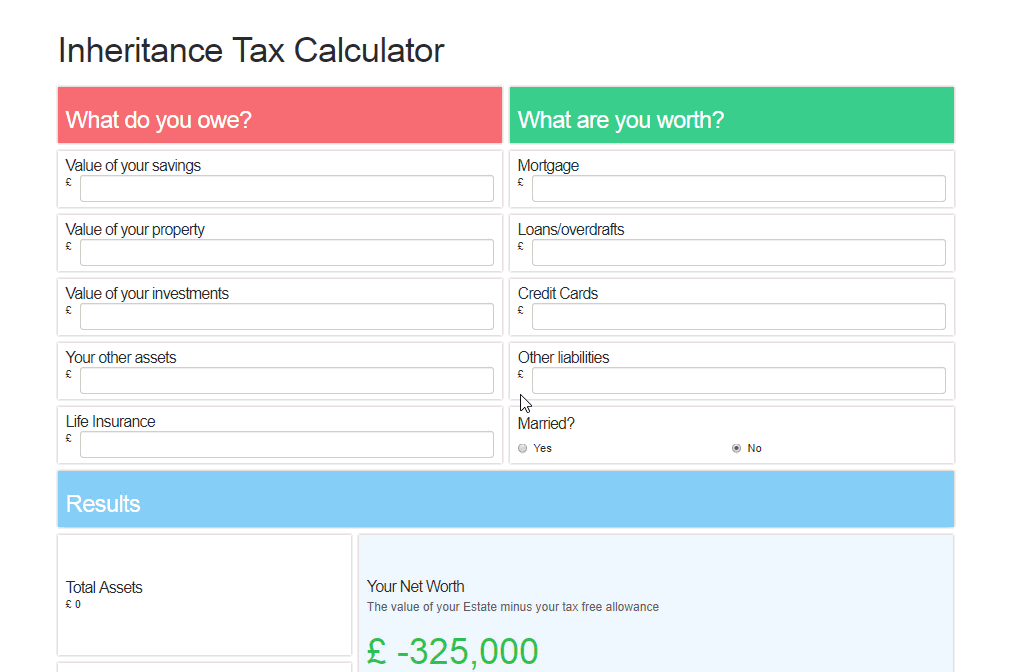Click the 'Married?' label

[x=546, y=423]
